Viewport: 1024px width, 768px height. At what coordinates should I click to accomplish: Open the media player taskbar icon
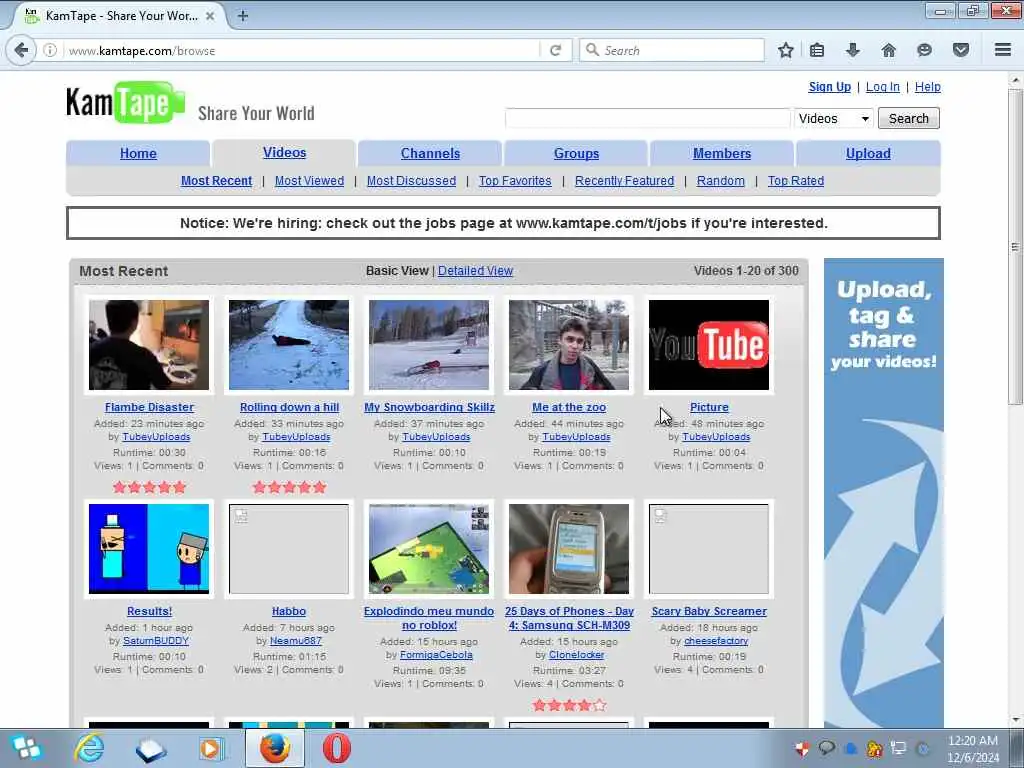(211, 748)
